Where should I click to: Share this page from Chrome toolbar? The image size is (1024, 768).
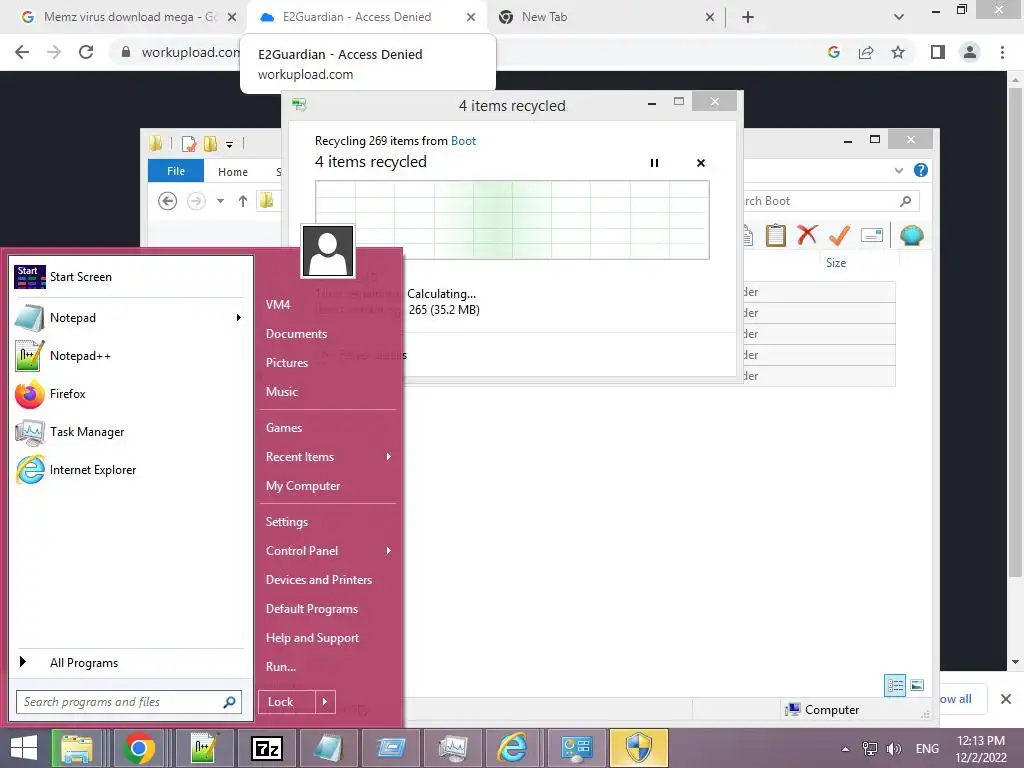click(x=866, y=52)
